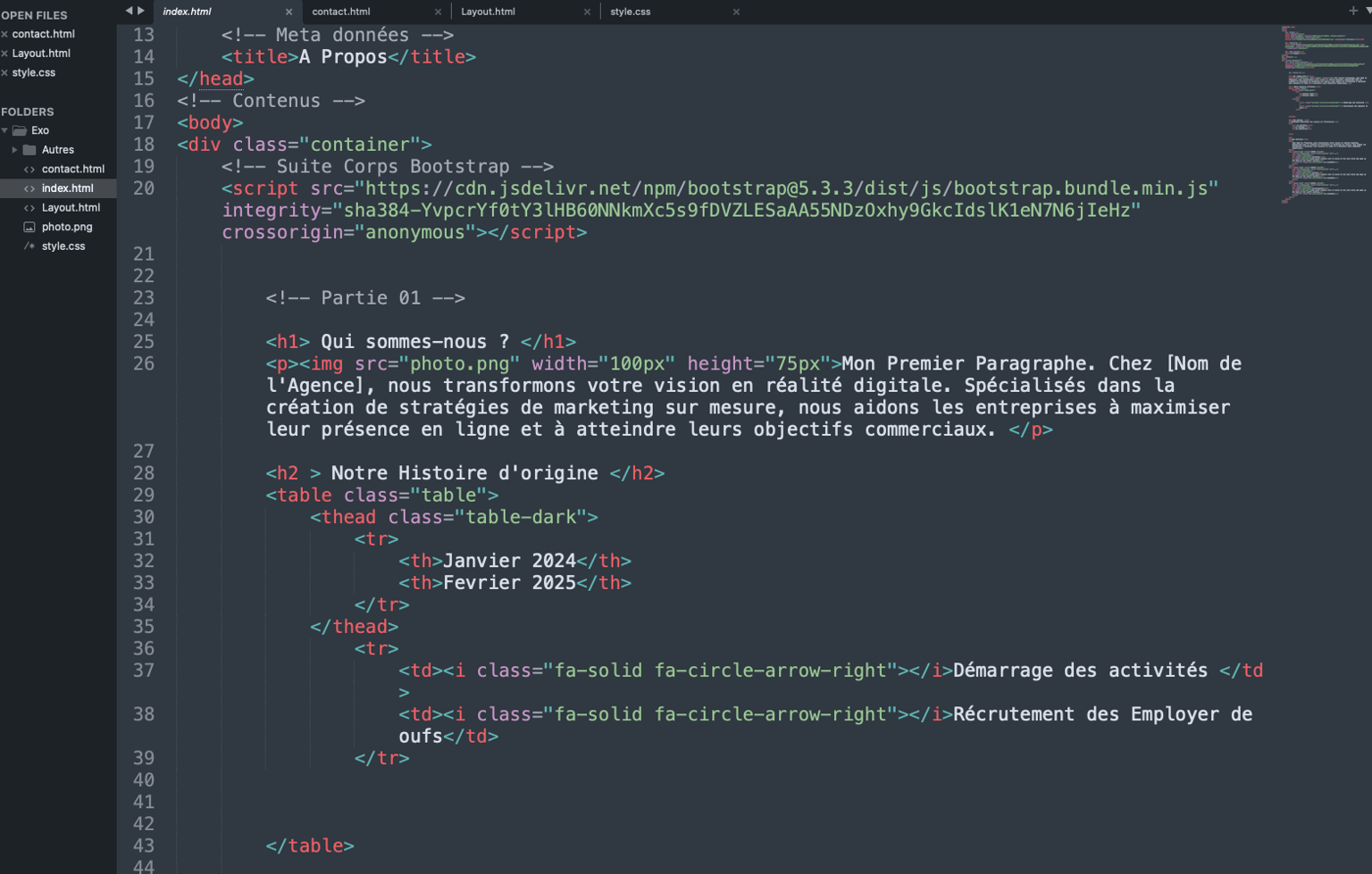Screen dimensions: 1372x874
Task: Click line number 13 in the gutter
Action: tap(144, 35)
